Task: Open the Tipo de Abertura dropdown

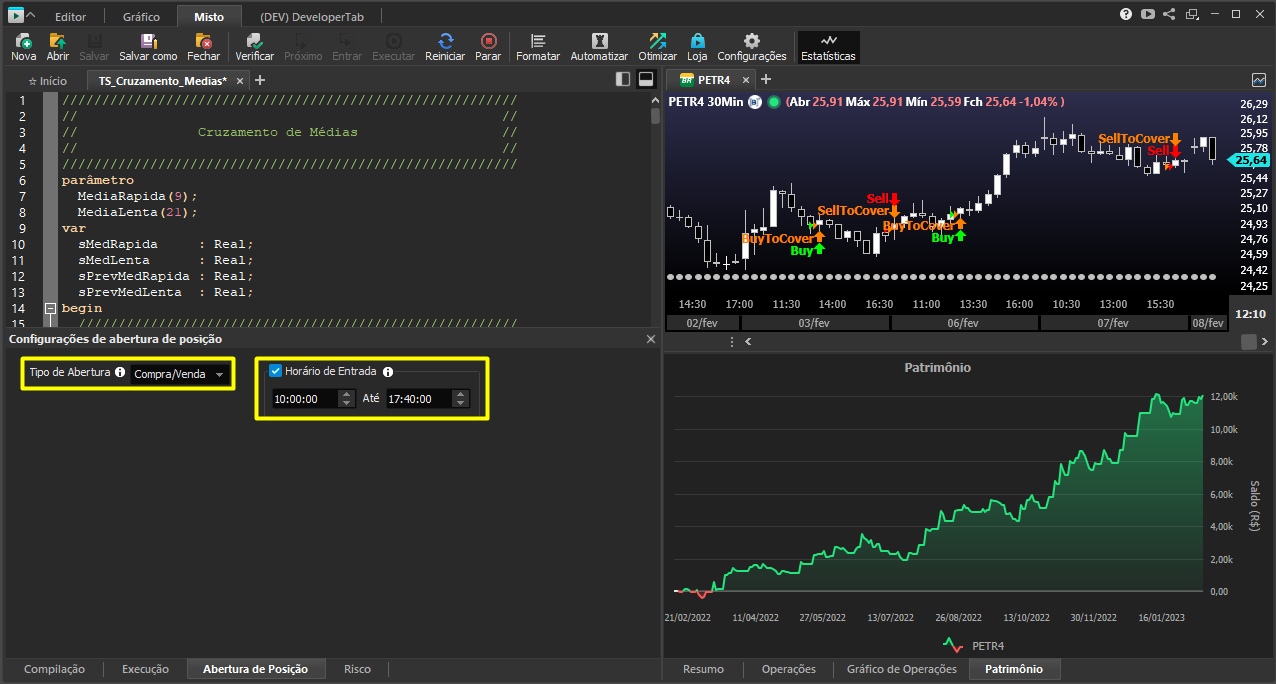Action: coord(180,374)
